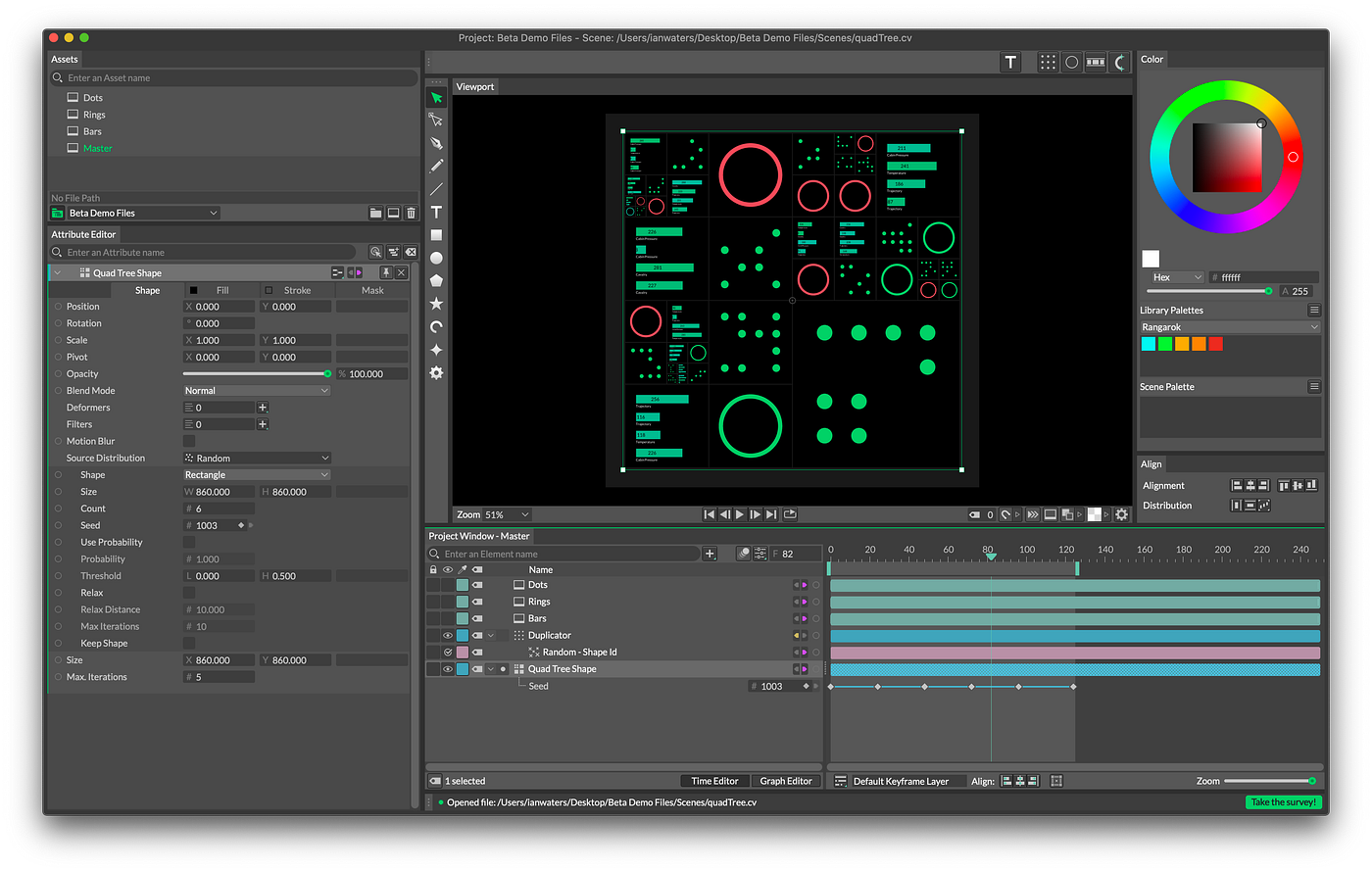This screenshot has height=872, width=1372.
Task: Enable the Use Probability checkbox
Action: click(x=189, y=542)
